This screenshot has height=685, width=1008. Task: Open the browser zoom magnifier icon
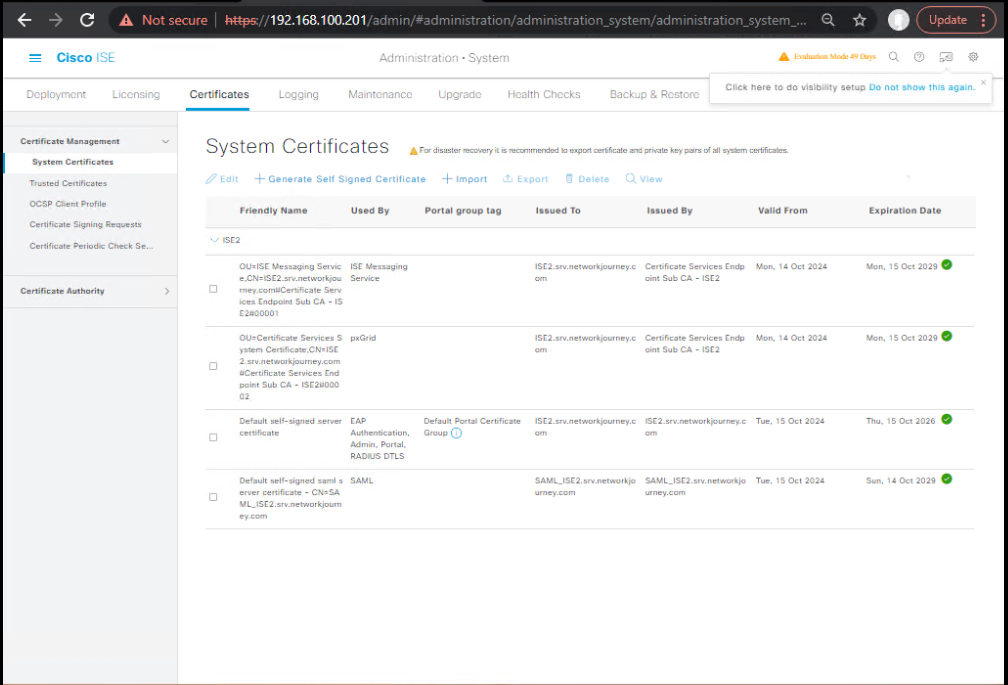coord(828,20)
